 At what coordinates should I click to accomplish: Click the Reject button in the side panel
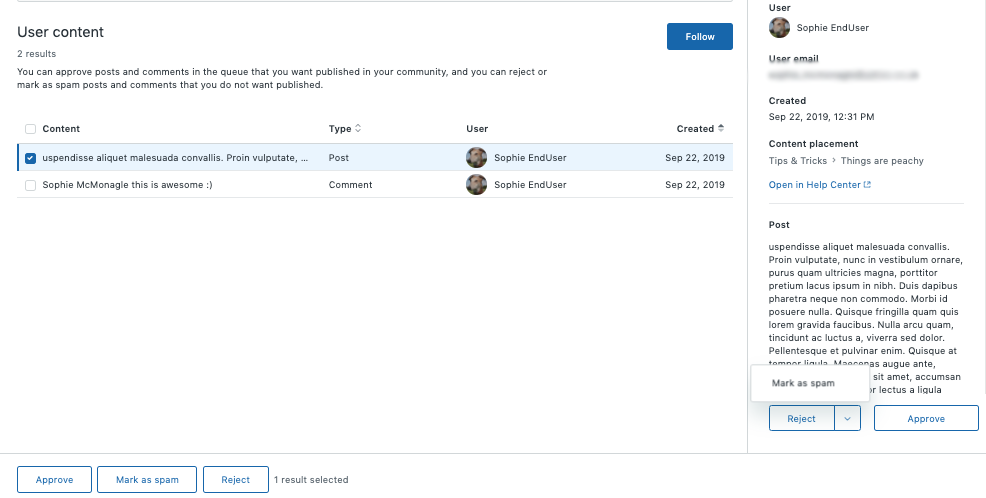coord(801,419)
